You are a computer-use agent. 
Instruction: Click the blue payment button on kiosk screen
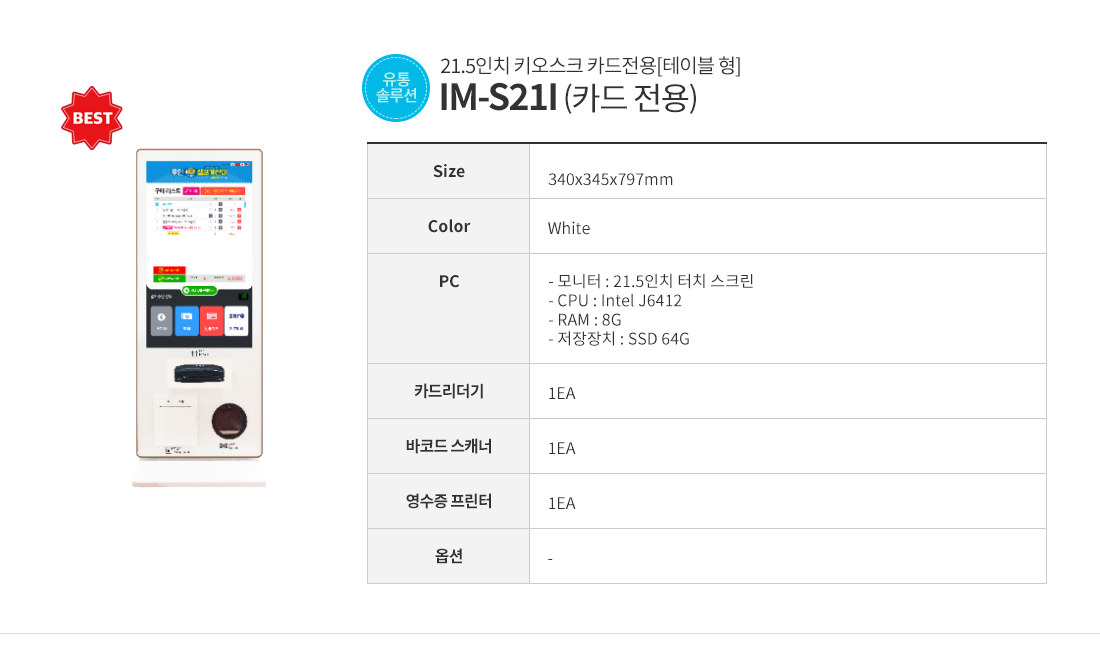point(187,321)
